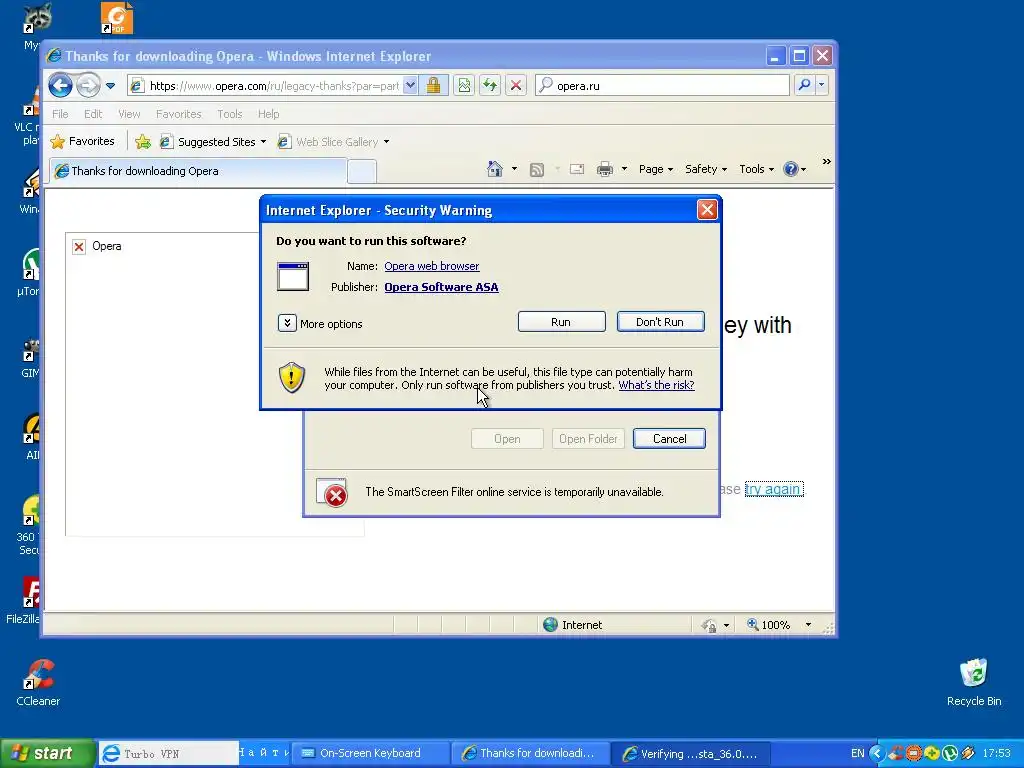Click the Don't Run button
The width and height of the screenshot is (1024, 768).
pyautogui.click(x=660, y=322)
